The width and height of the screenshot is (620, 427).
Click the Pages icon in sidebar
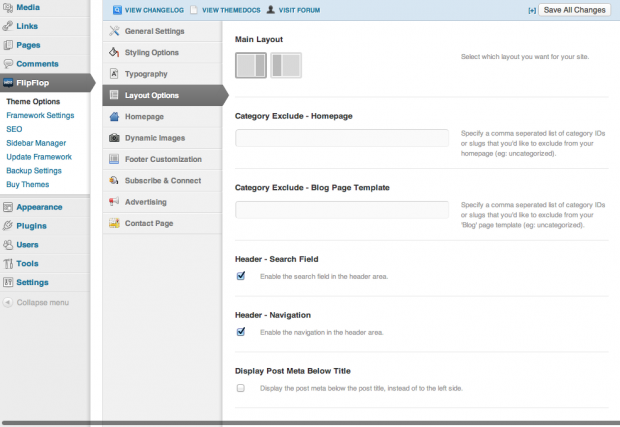tap(8, 45)
